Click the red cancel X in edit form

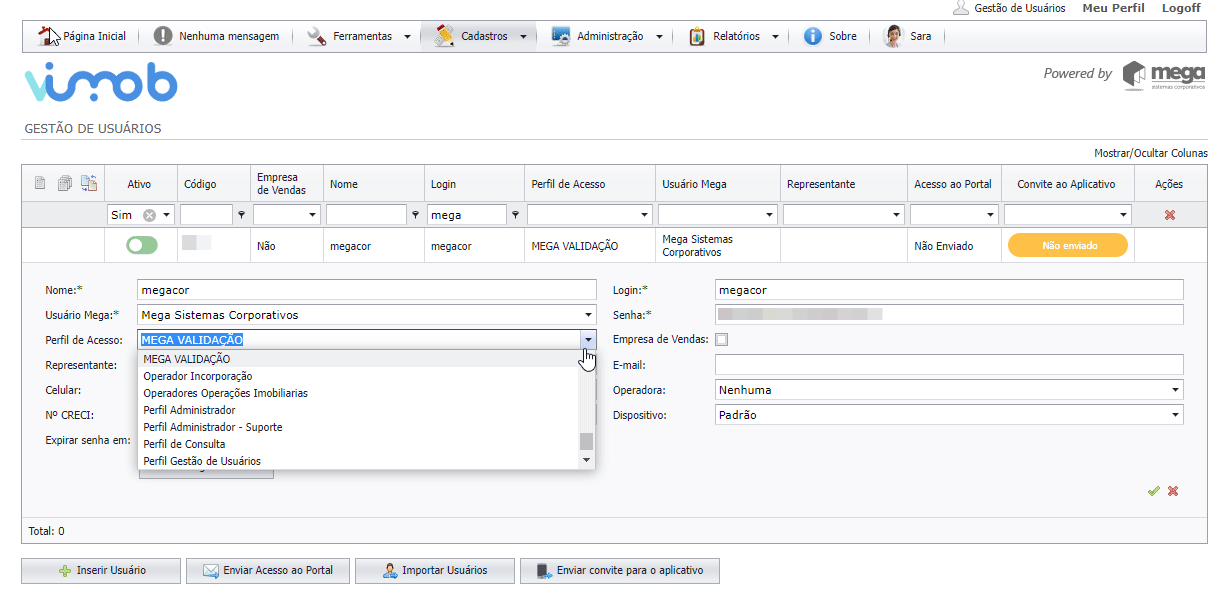pos(1173,491)
